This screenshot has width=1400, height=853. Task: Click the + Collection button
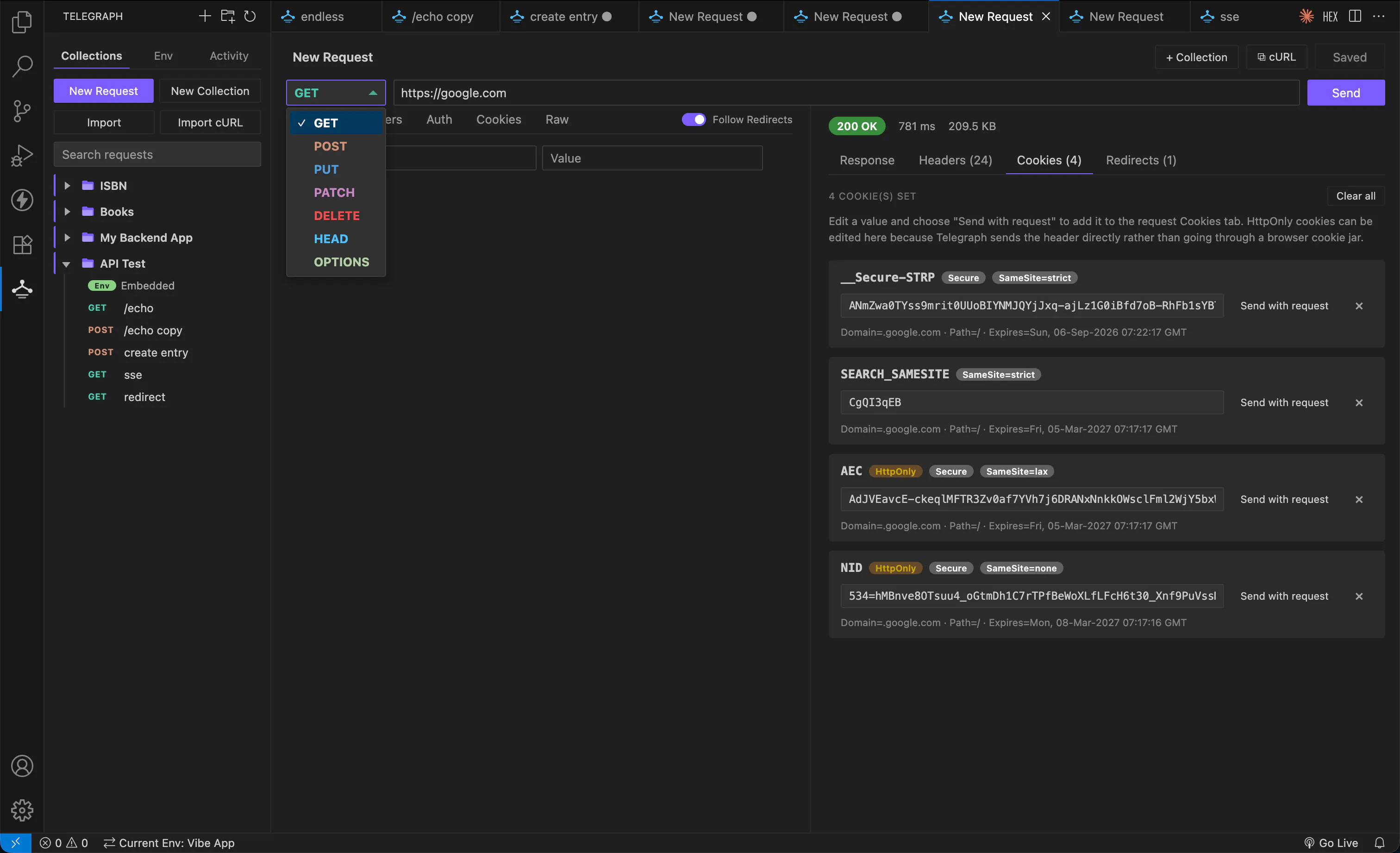click(1196, 57)
